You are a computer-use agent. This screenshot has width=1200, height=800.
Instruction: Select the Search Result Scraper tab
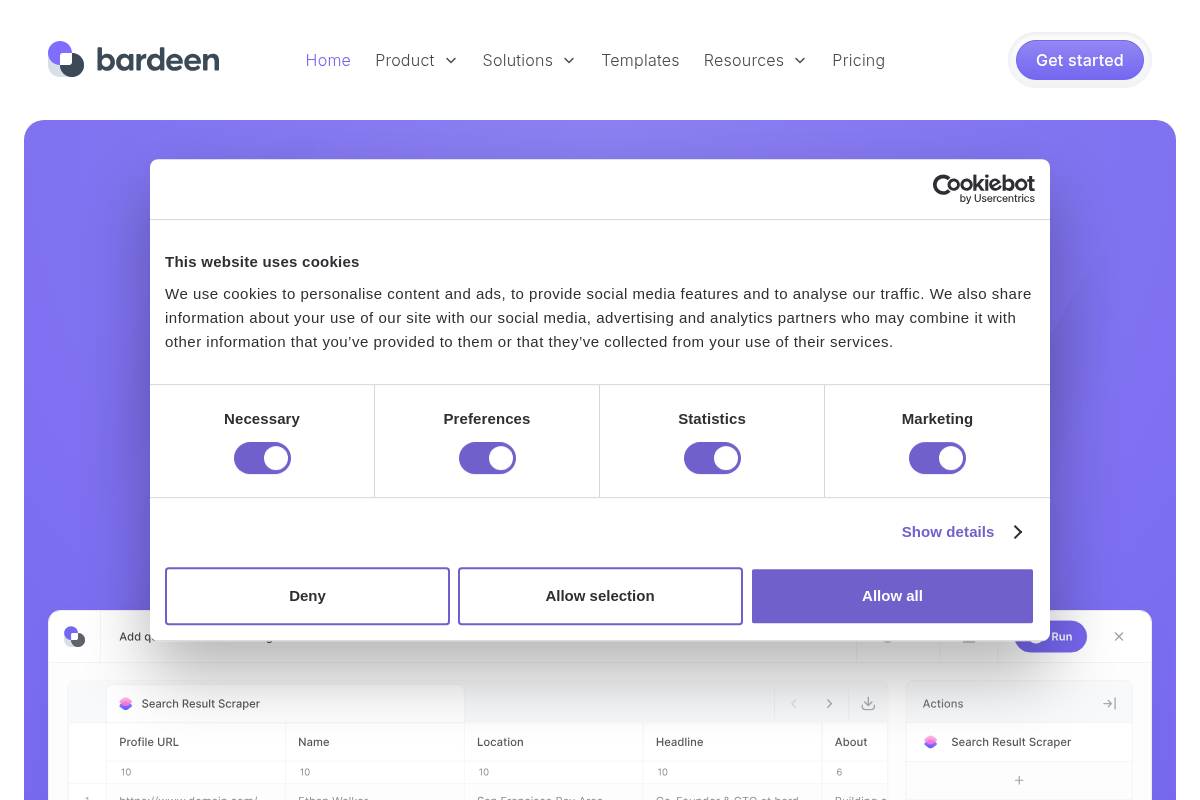click(x=286, y=704)
